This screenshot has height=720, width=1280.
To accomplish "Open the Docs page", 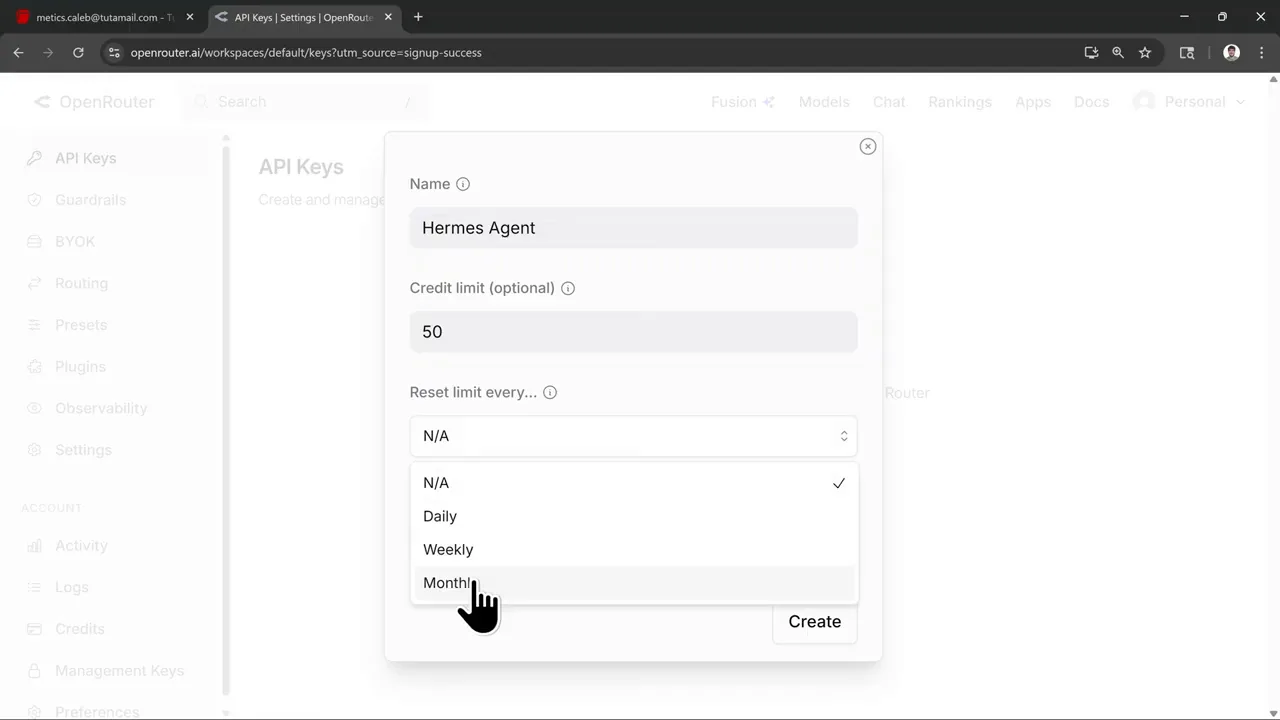I will [1091, 102].
